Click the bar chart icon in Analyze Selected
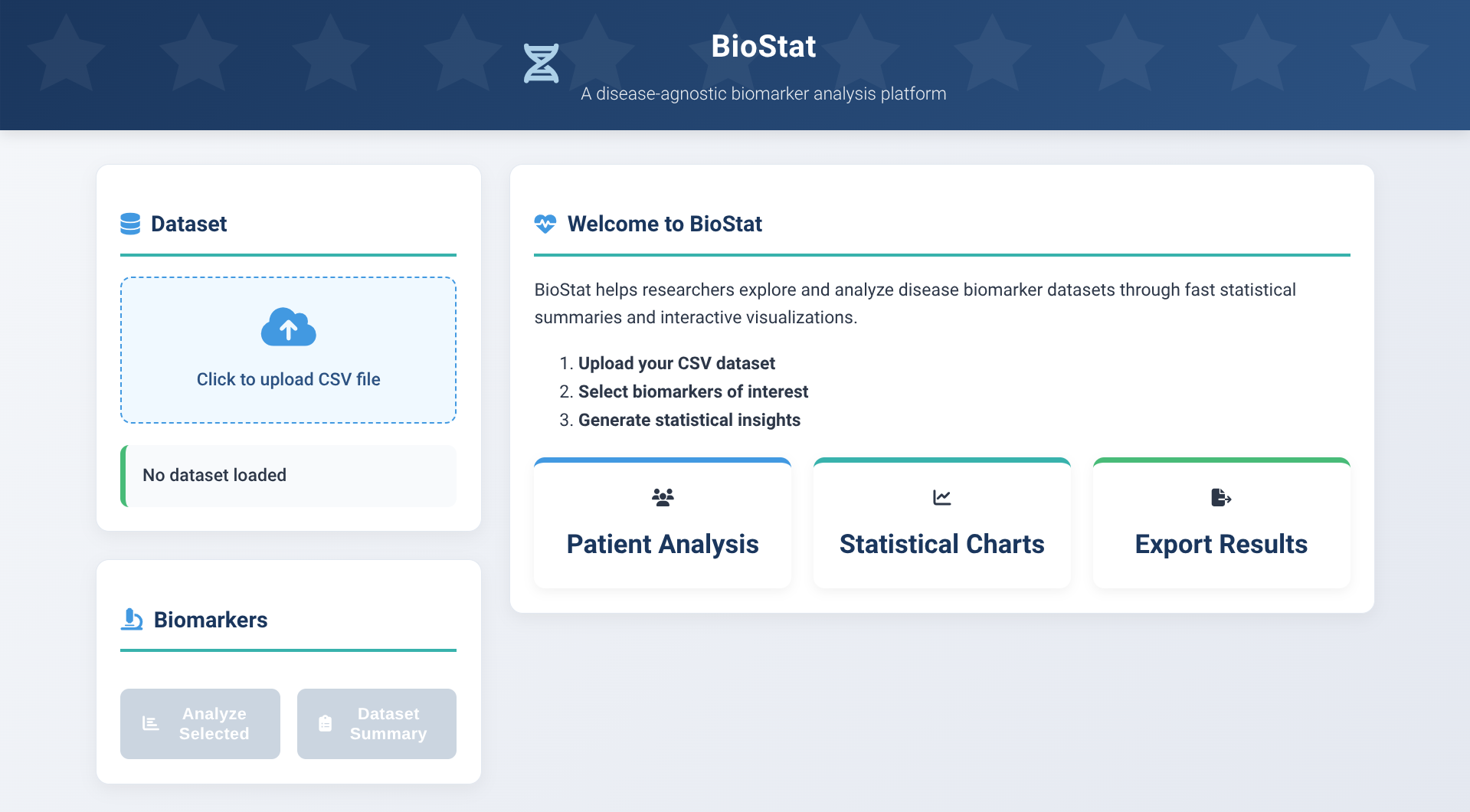Viewport: 1470px width, 812px height. (151, 723)
